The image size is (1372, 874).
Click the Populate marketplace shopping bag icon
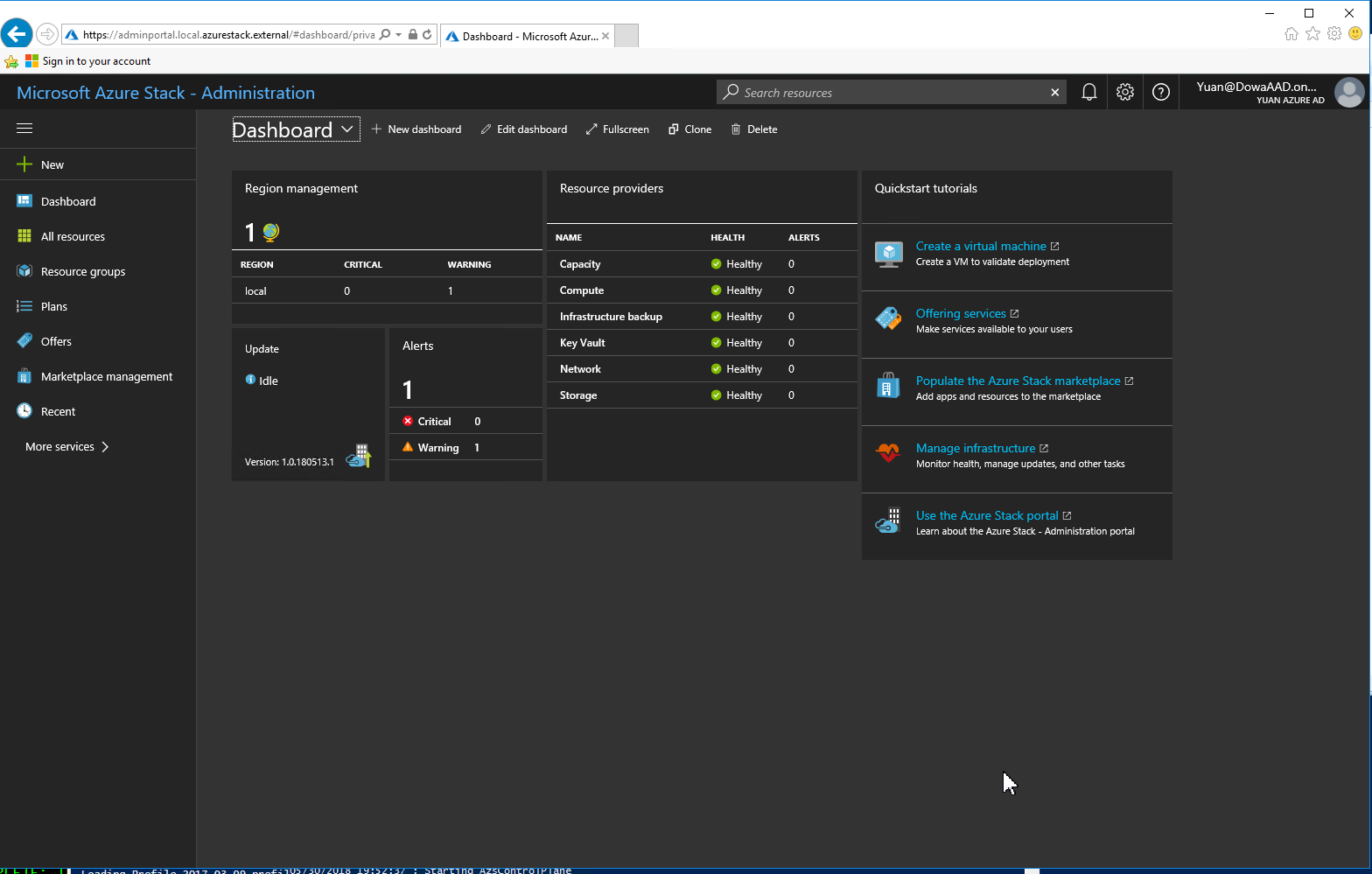pos(889,385)
